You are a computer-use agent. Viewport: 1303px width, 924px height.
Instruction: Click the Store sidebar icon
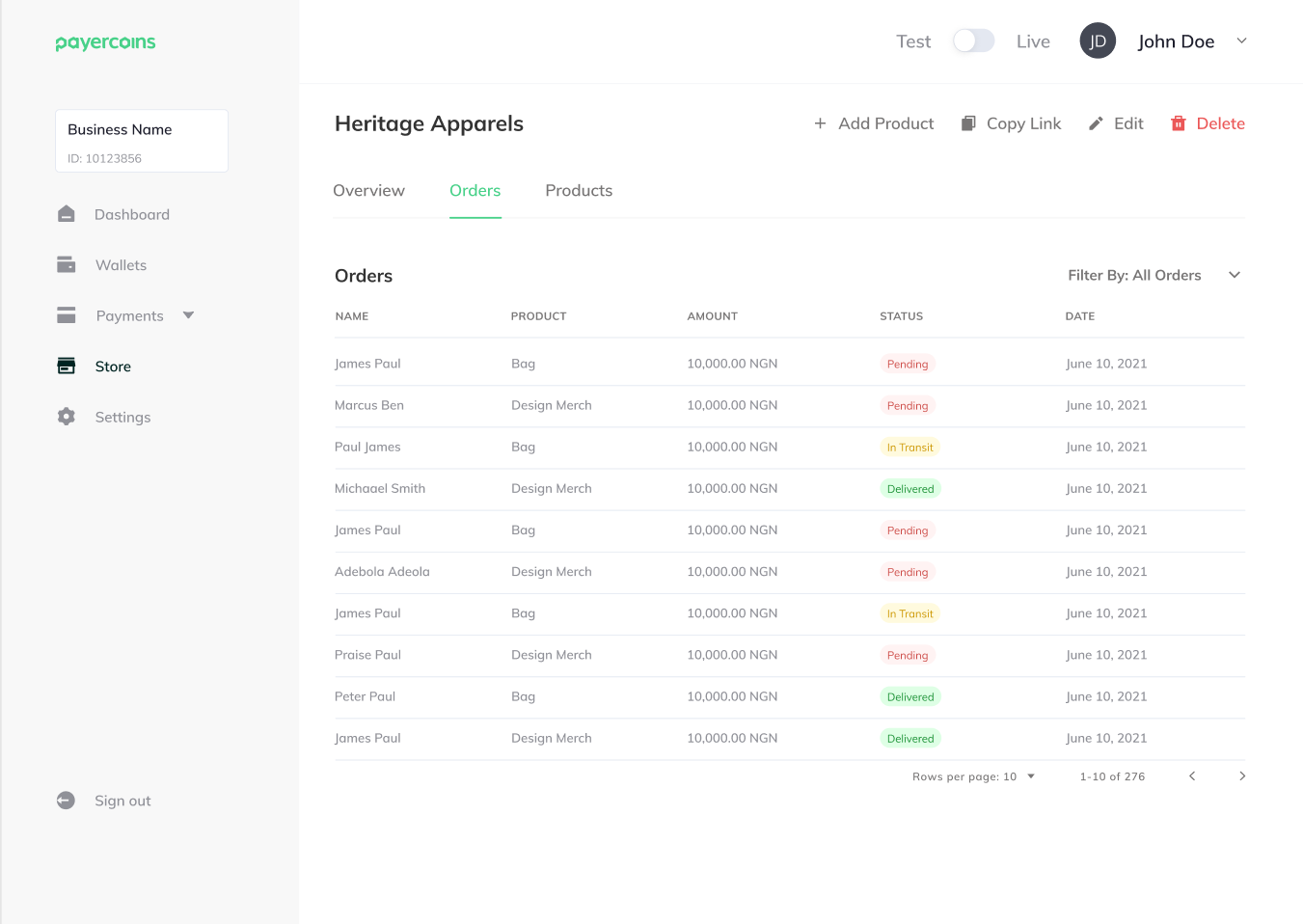[x=66, y=366]
